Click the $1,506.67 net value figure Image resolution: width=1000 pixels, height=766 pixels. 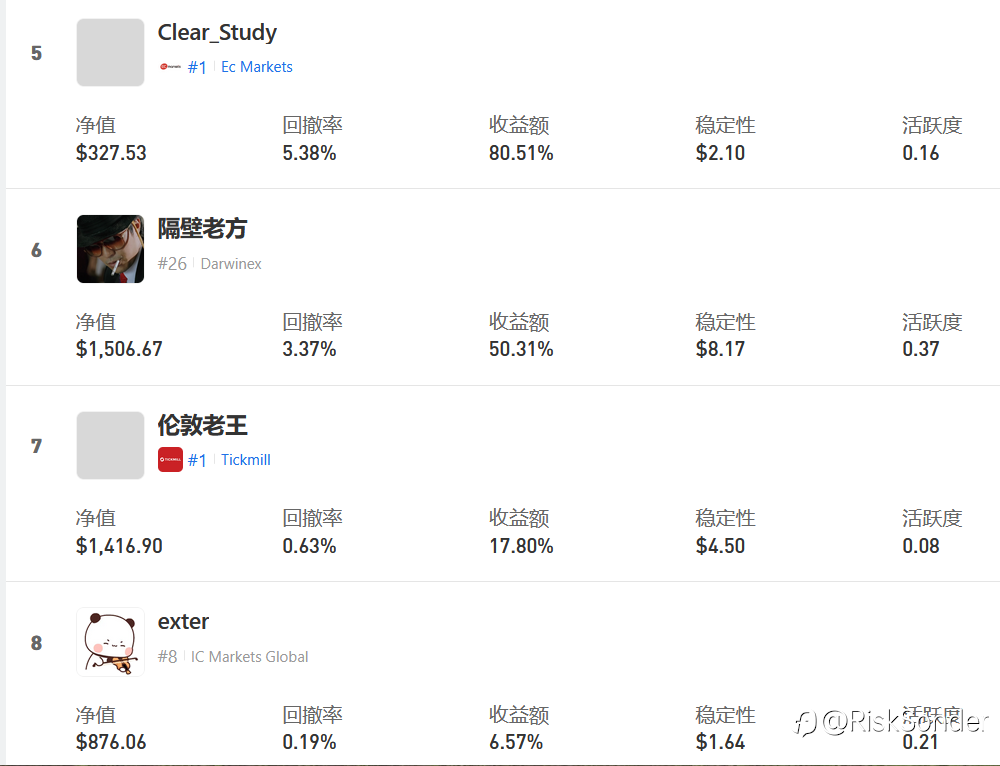coord(119,349)
